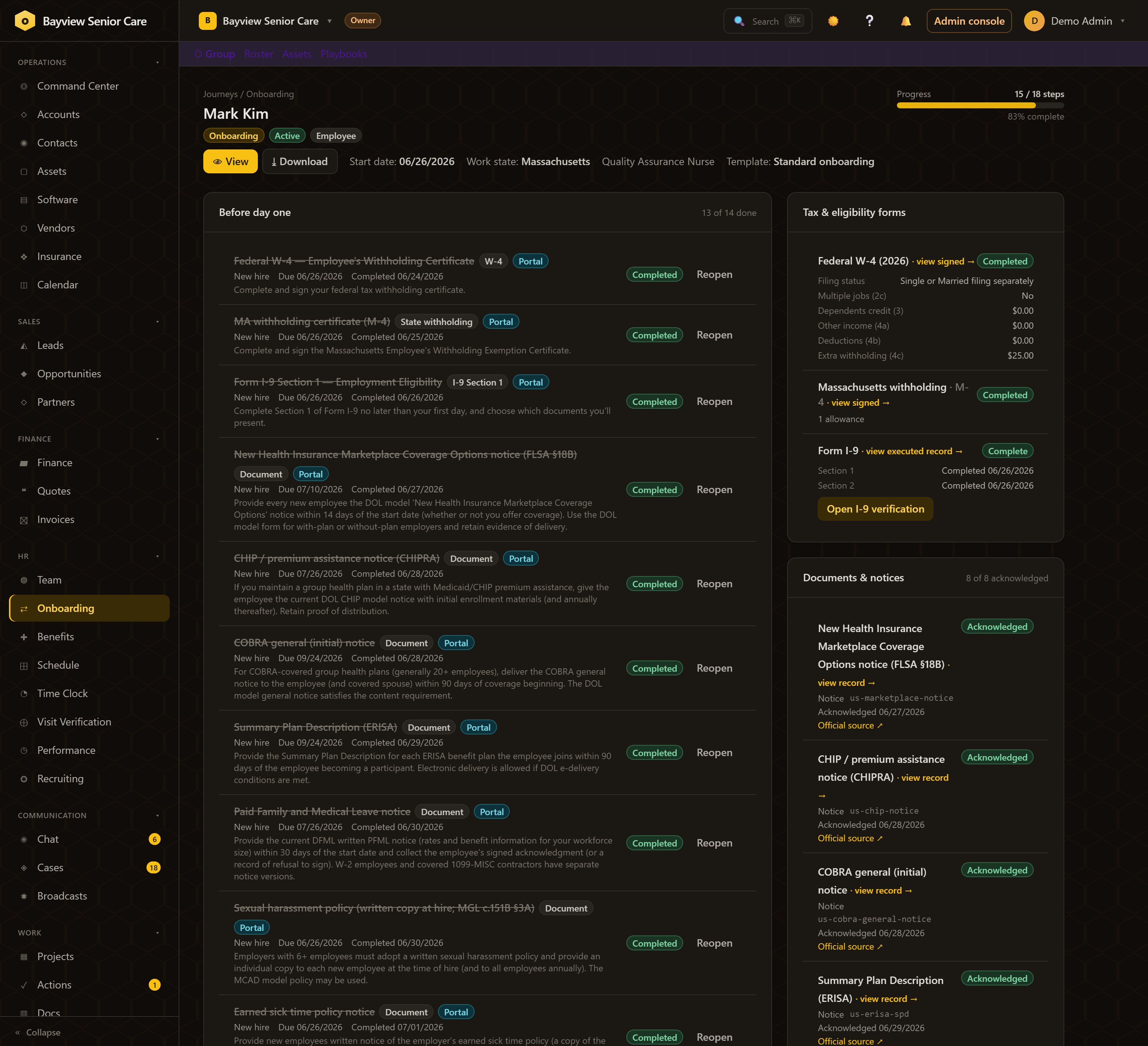Reopen the MA withholding certificate step
This screenshot has height=1046, width=1148.
[714, 335]
